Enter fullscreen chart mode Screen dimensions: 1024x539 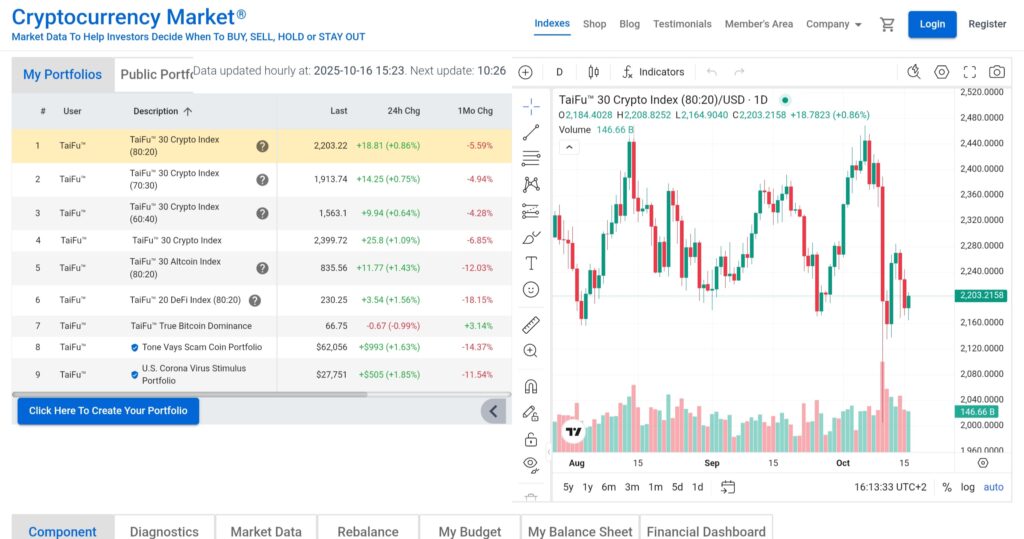(970, 72)
